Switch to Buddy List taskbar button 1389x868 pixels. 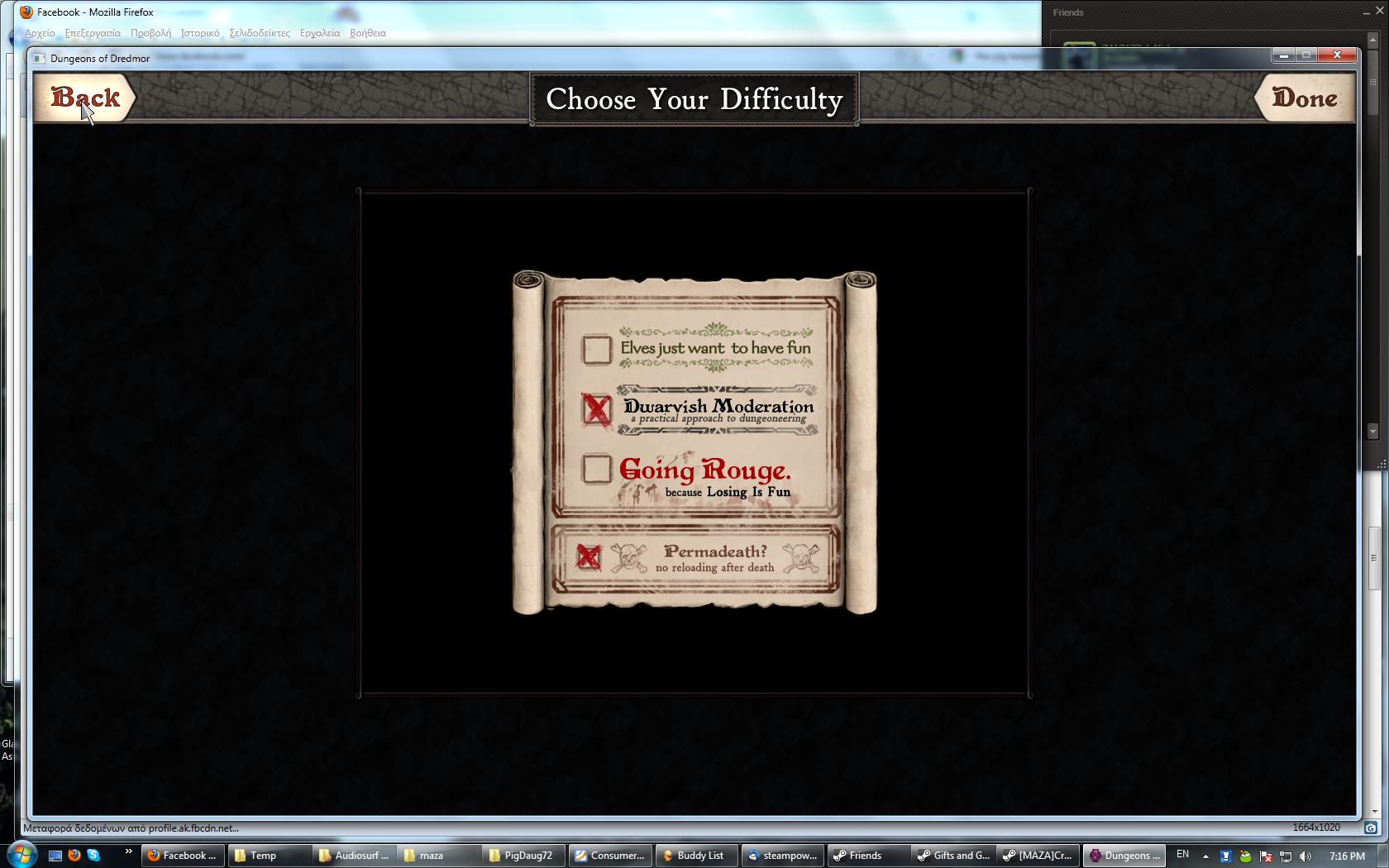[x=696, y=856]
